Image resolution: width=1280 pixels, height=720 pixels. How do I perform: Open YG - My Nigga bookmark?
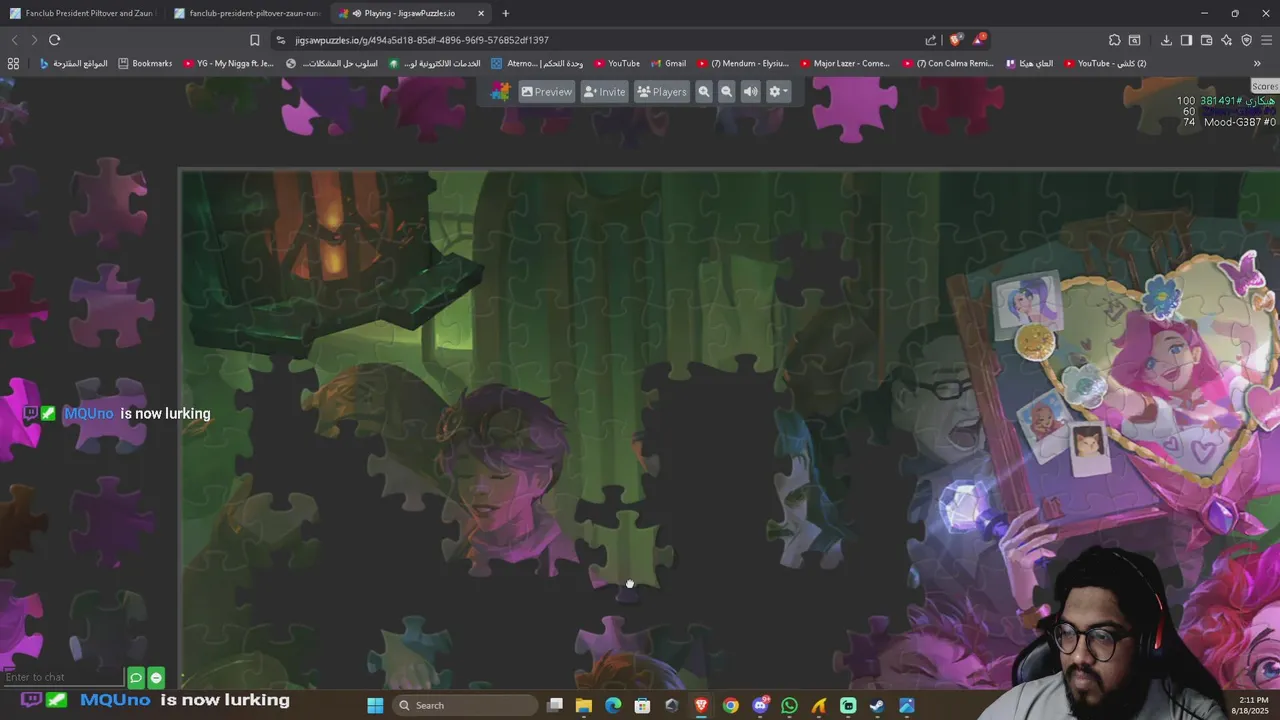[228, 63]
